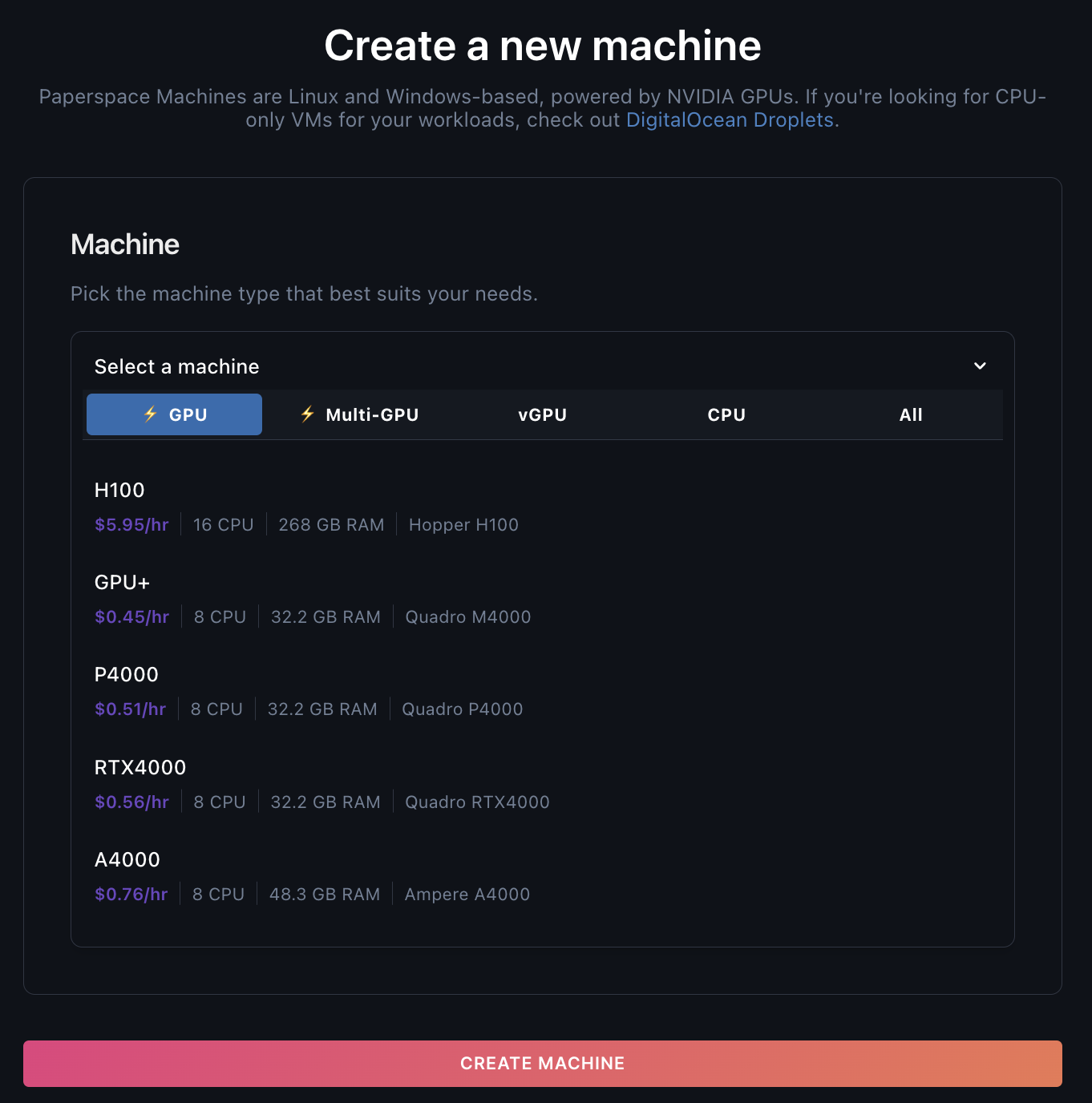Collapse the Select a machine chevron
Screen dimensions: 1092x1103
click(980, 366)
